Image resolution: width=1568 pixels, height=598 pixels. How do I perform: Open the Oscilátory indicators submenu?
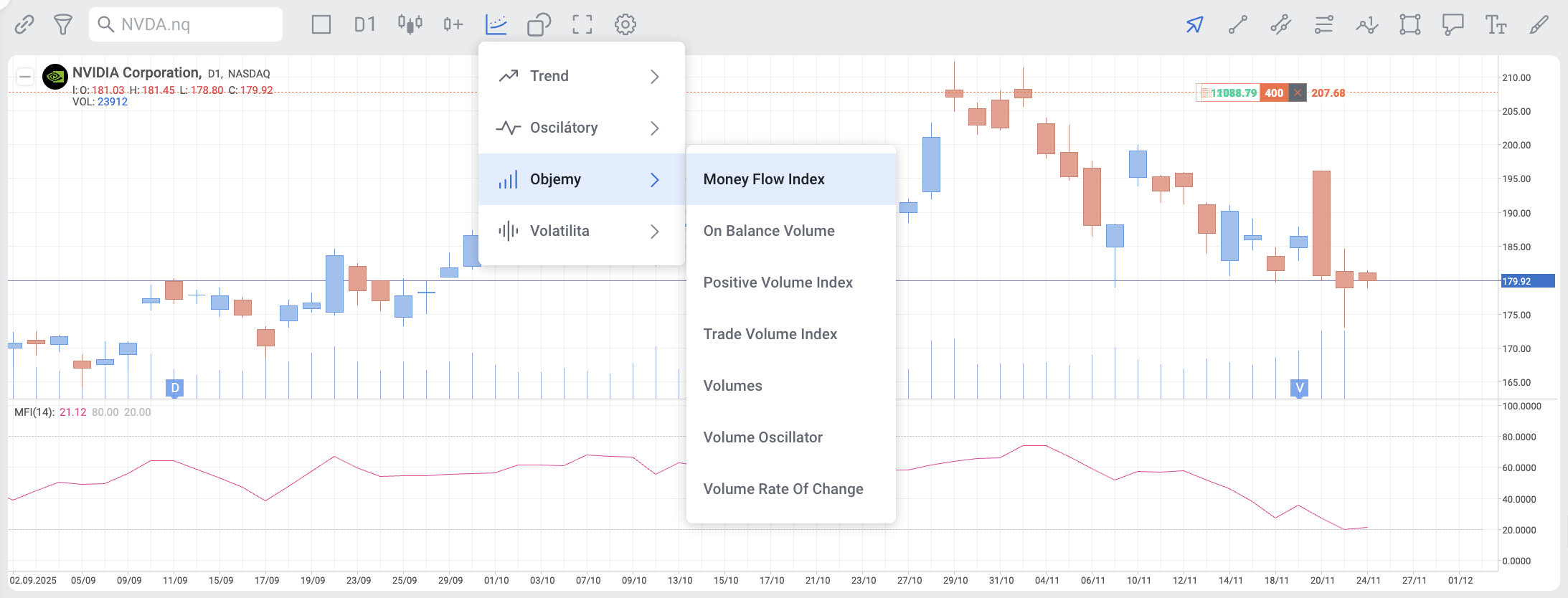click(x=582, y=128)
